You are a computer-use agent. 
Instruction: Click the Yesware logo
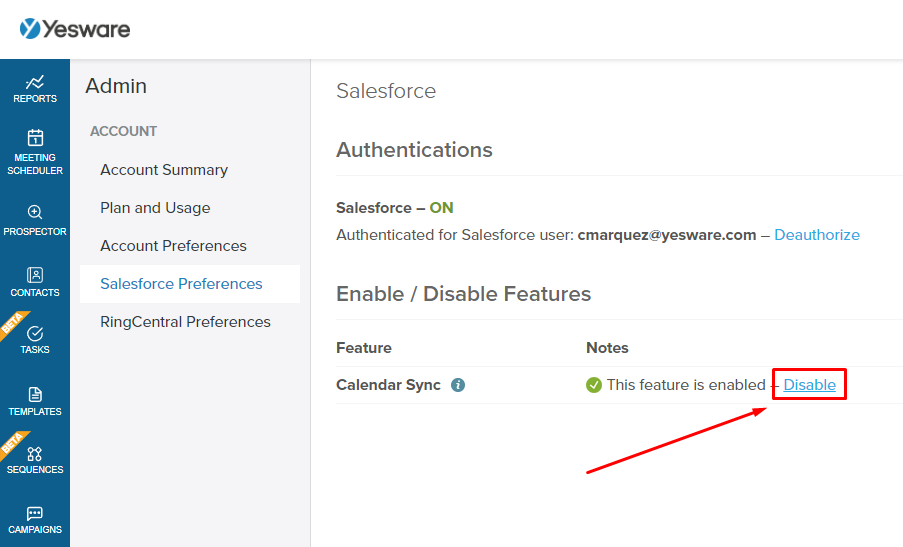click(75, 29)
